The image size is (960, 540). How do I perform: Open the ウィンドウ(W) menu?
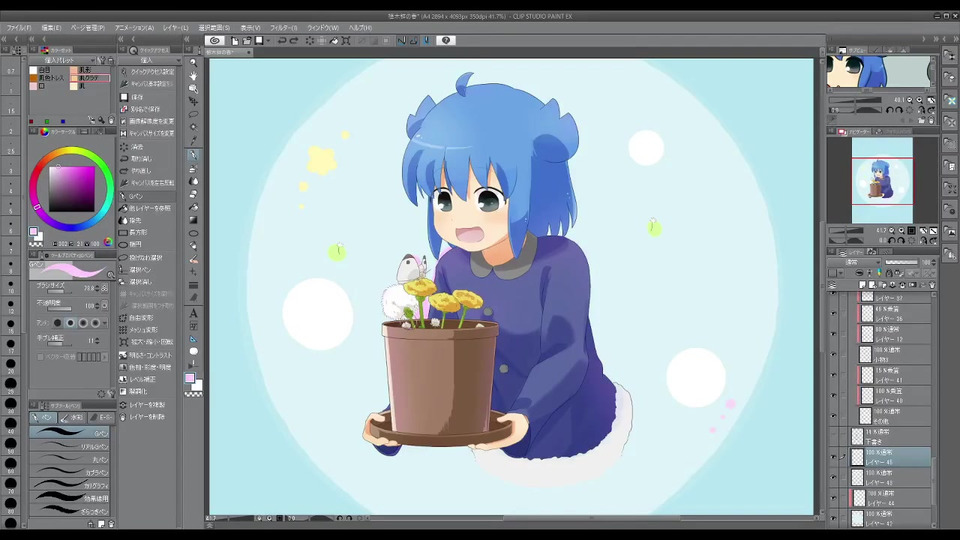click(323, 28)
